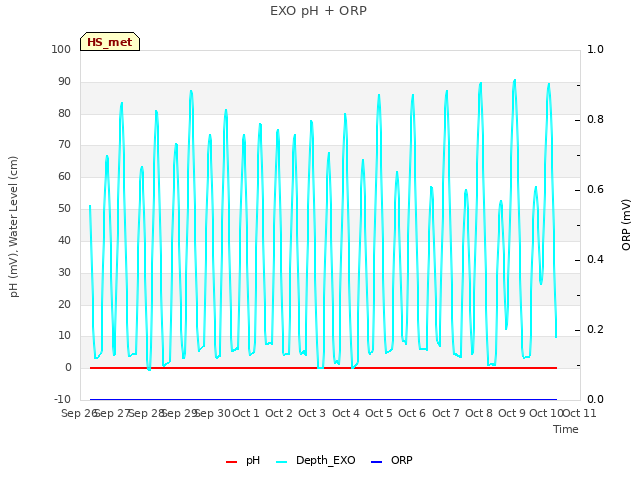
Task: Click the Oct 4 date tick label
Action: [x=346, y=413]
